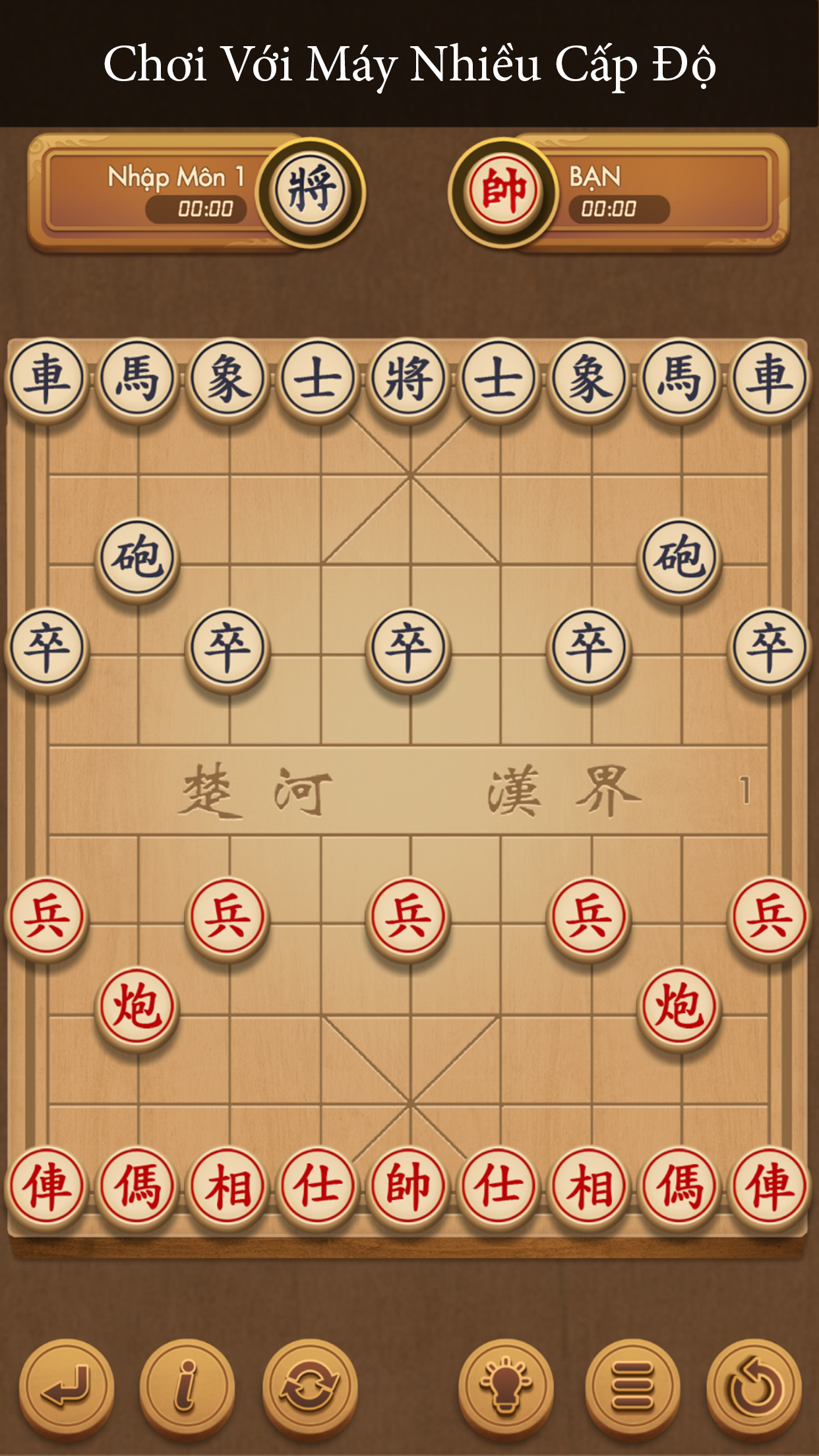Open the info button
This screenshot has width=819, height=1456.
(187, 1388)
